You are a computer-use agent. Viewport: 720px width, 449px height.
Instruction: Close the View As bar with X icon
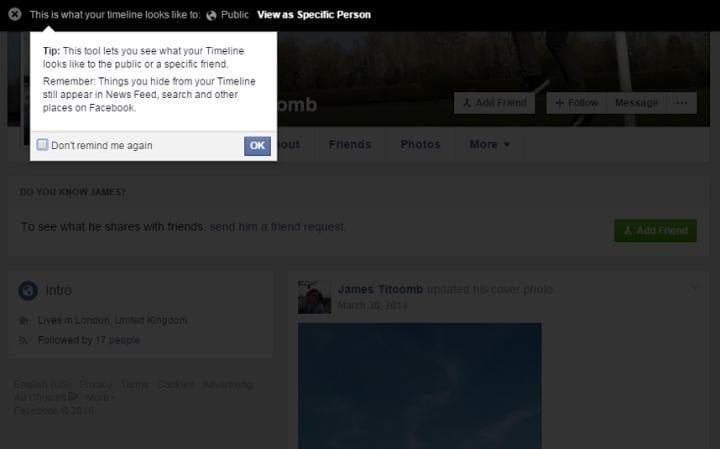(x=15, y=14)
